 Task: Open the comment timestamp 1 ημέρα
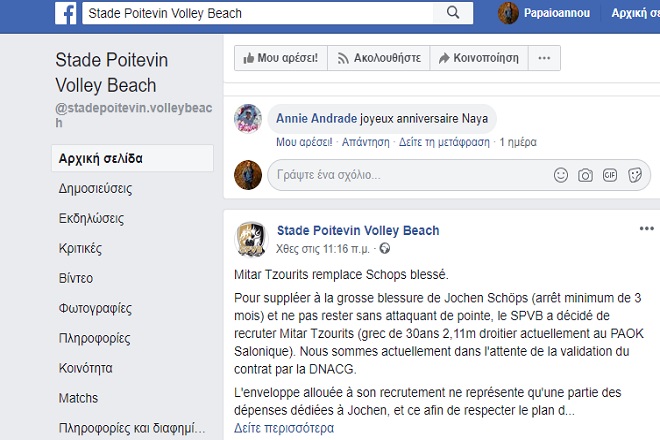(518, 142)
